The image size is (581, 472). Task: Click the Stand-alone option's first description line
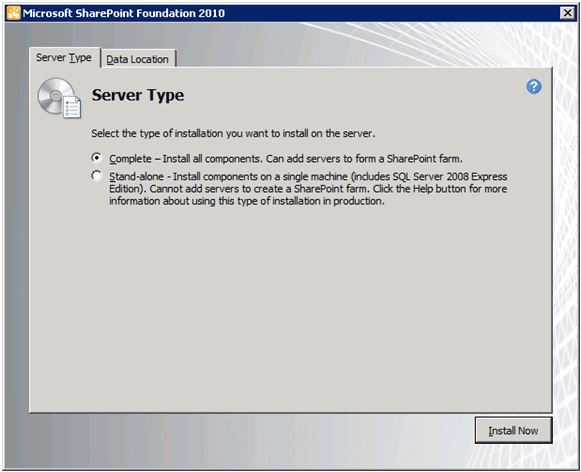coord(308,176)
